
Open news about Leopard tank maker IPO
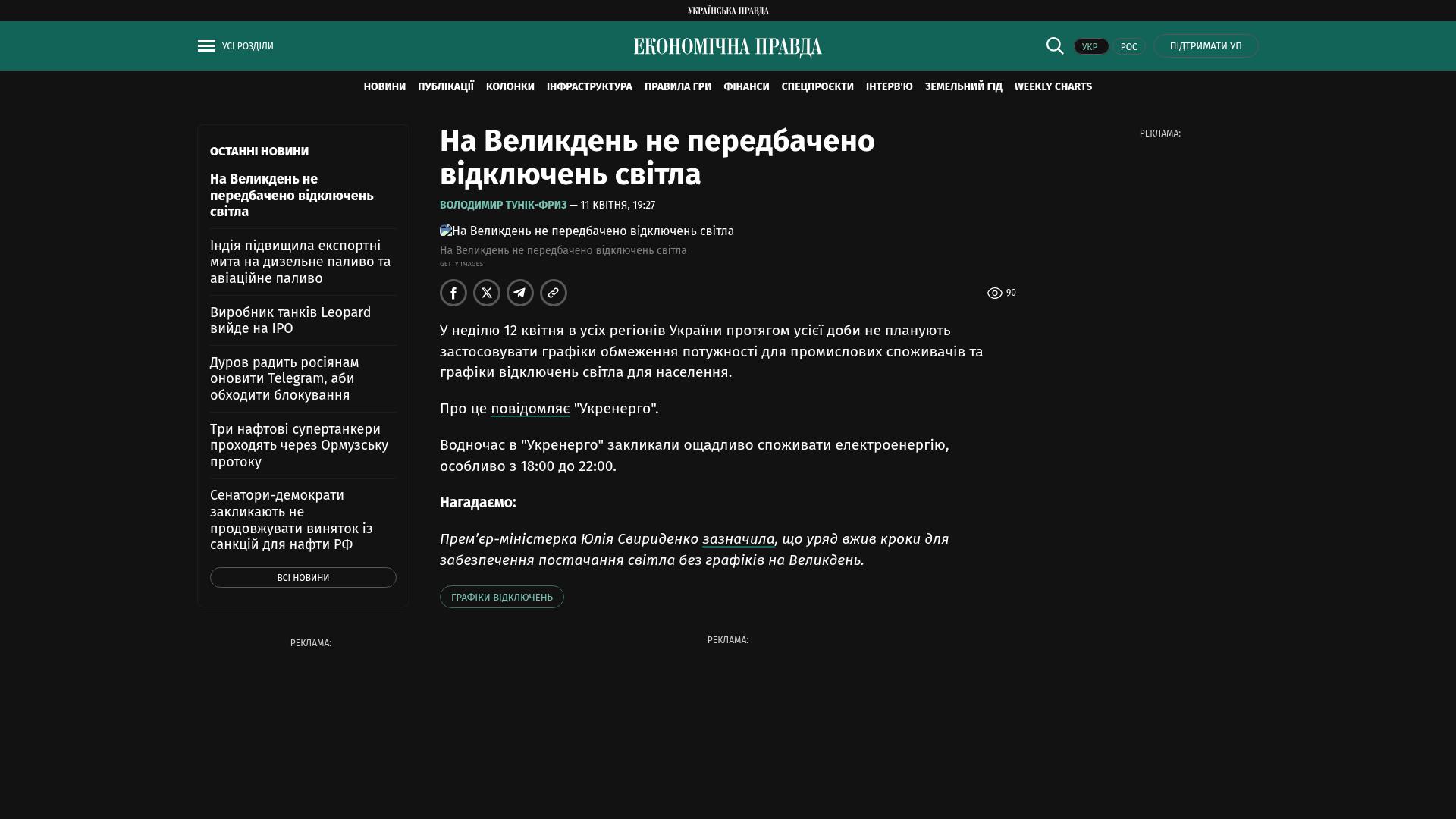pyautogui.click(x=290, y=320)
